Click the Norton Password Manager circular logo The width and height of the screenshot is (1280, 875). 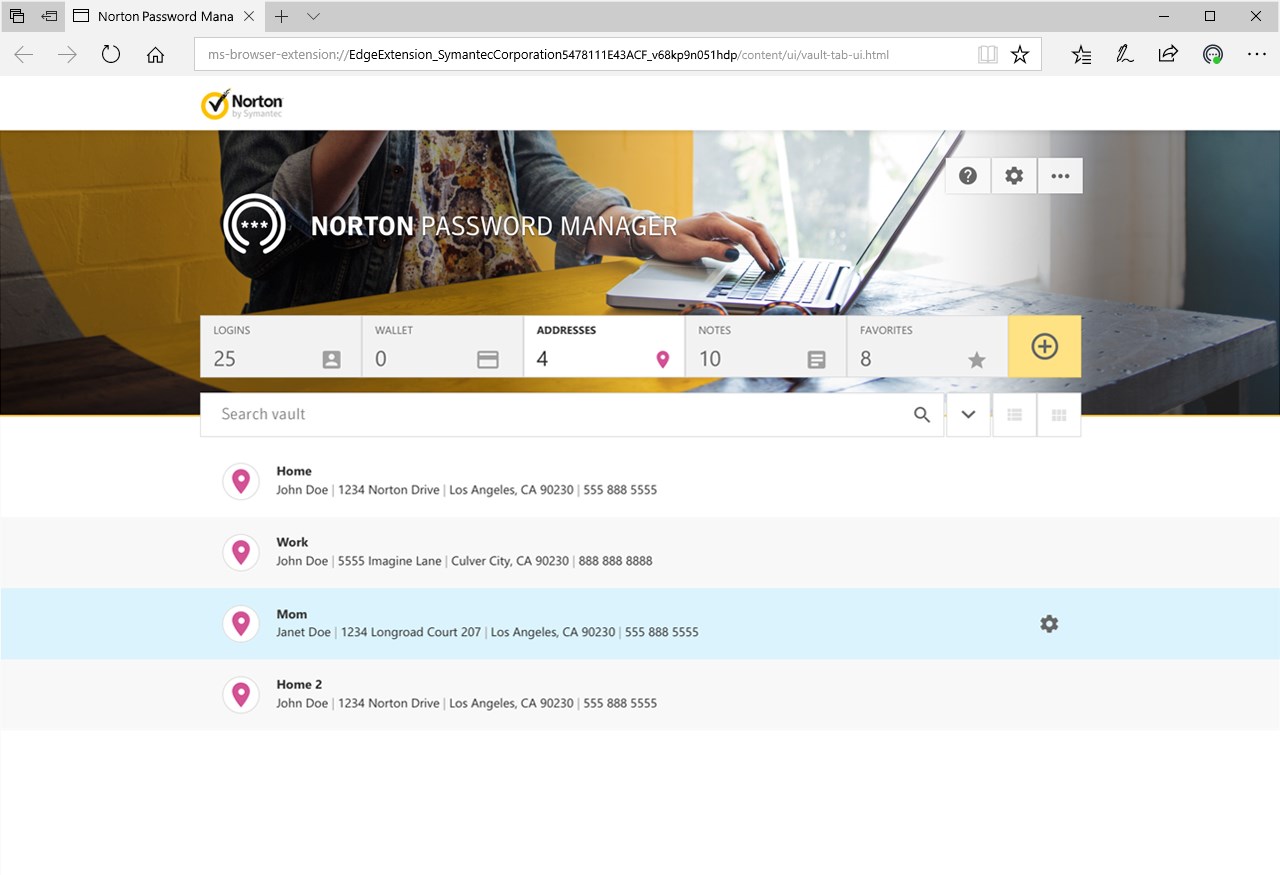coord(254,224)
